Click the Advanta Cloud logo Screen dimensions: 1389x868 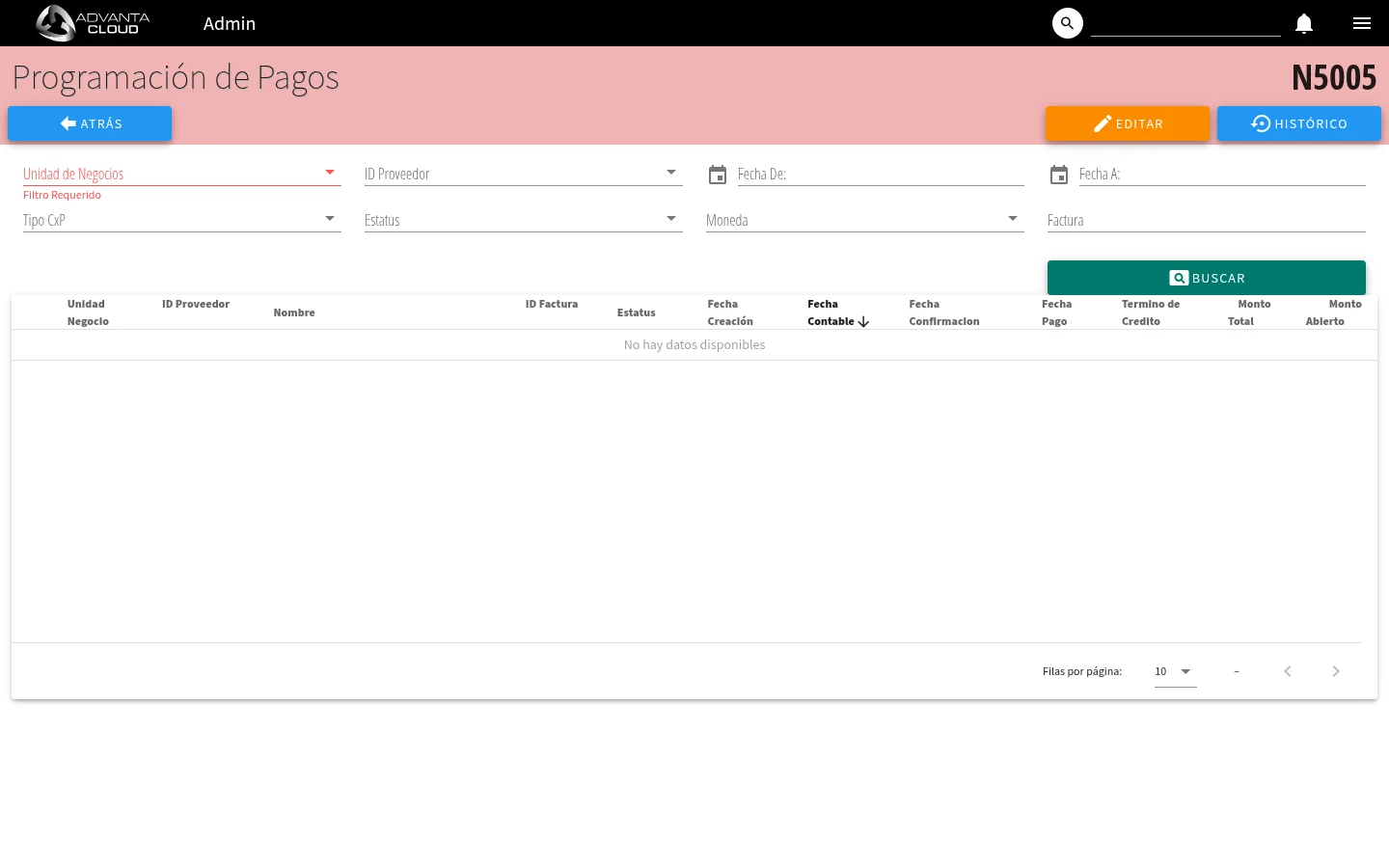tap(93, 23)
